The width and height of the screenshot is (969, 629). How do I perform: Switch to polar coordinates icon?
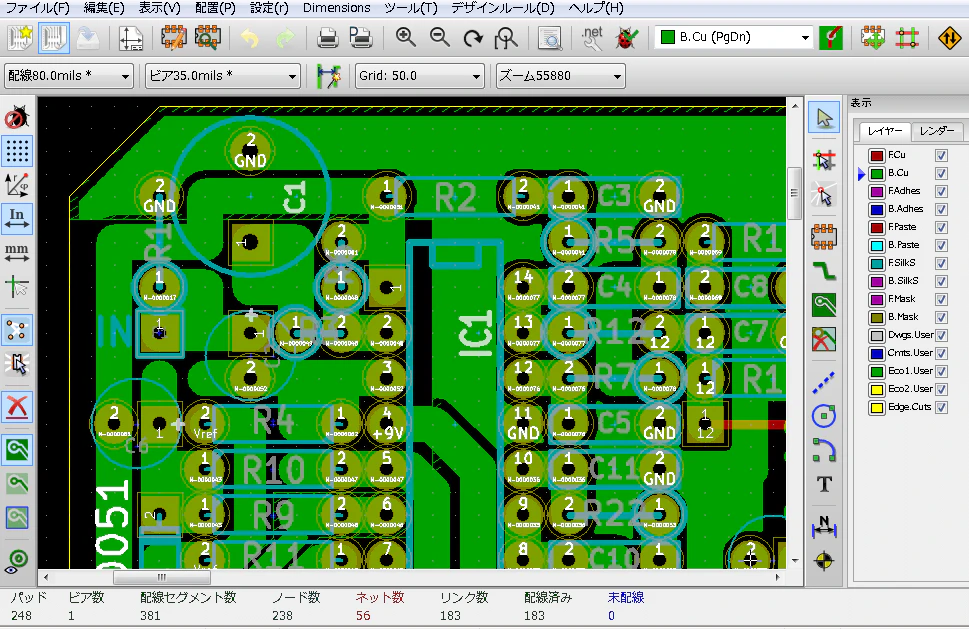click(17, 185)
